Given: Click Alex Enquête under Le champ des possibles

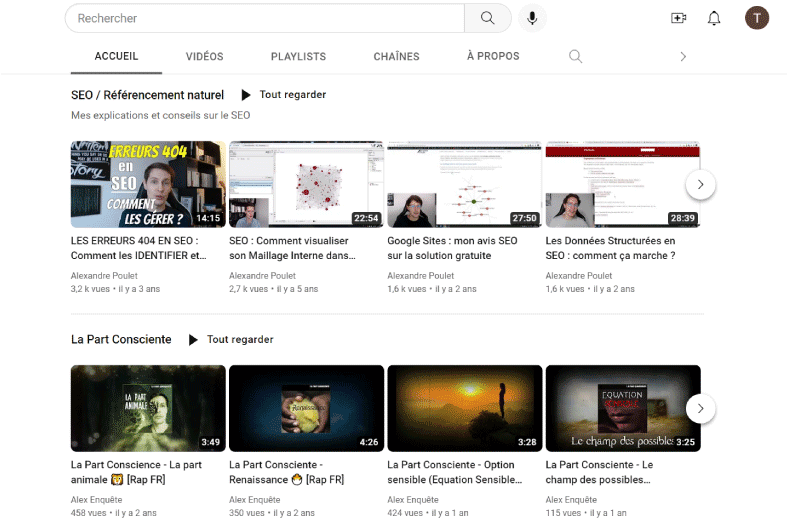Looking at the screenshot, I should coord(571,500).
